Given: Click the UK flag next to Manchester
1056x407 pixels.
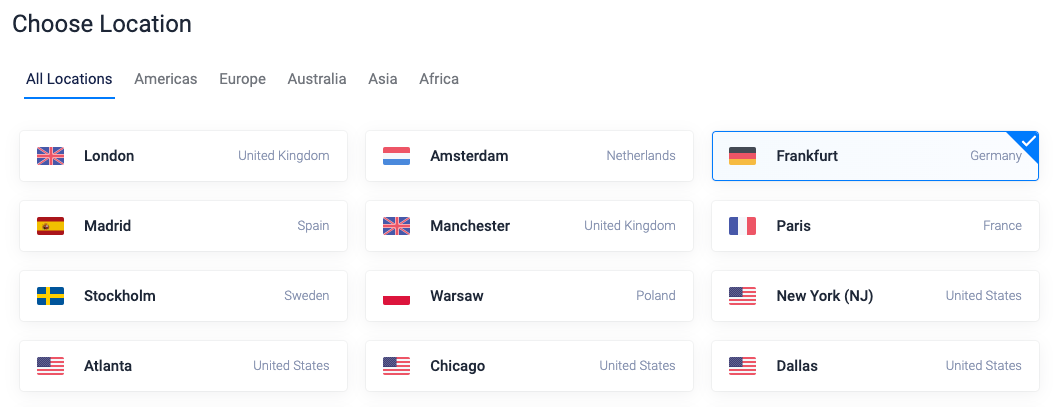Looking at the screenshot, I should (396, 226).
